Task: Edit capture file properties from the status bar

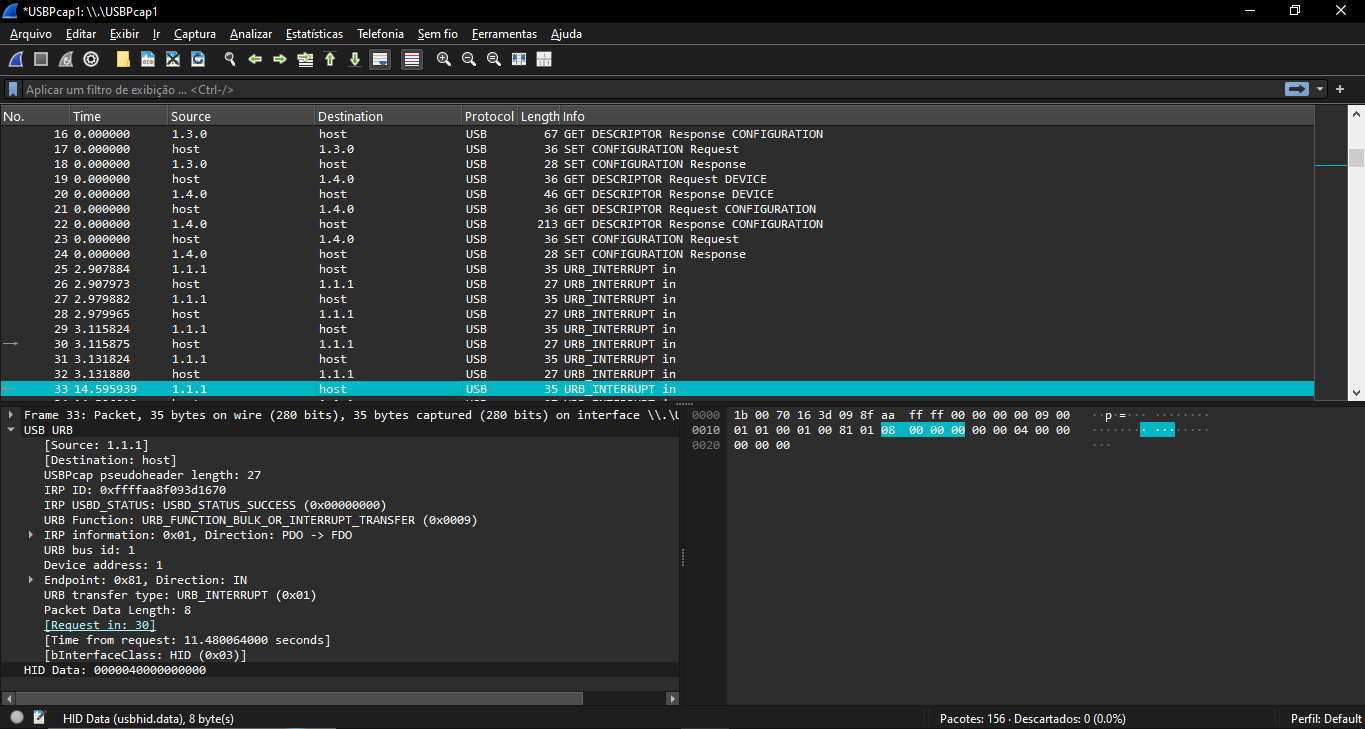Action: tap(40, 717)
